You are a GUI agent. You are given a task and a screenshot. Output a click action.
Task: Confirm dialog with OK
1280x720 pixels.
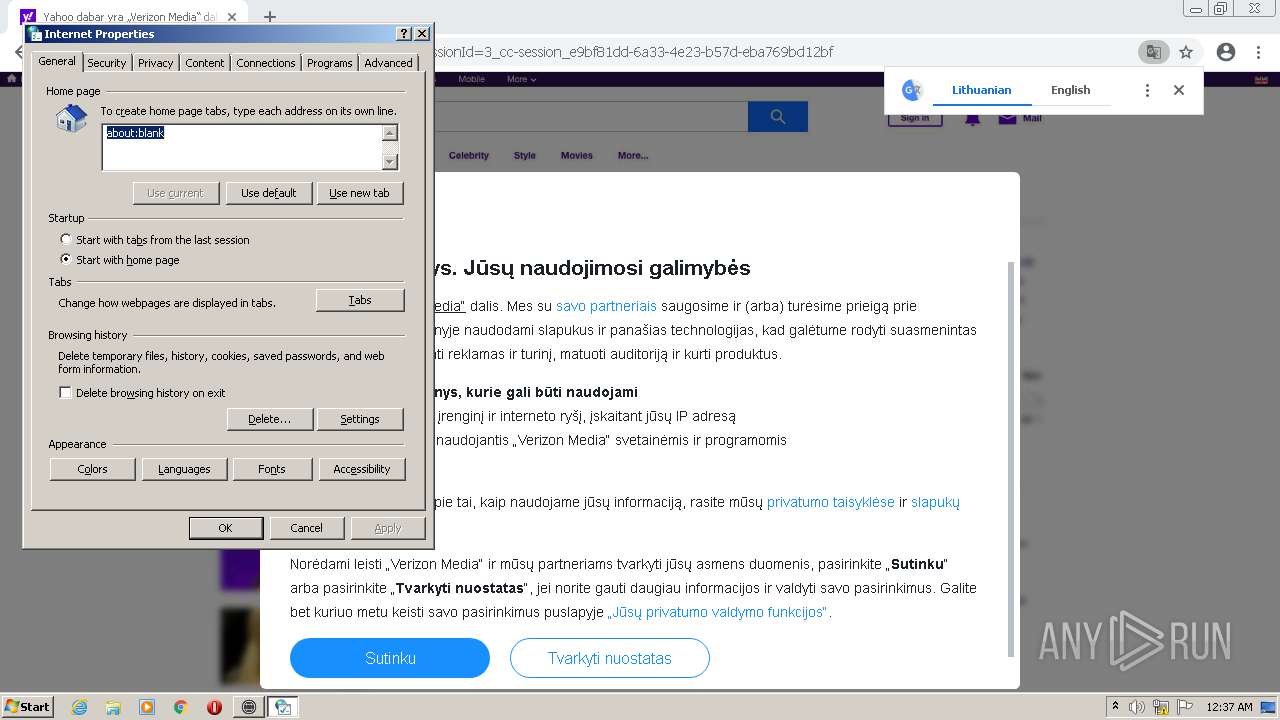click(x=226, y=528)
